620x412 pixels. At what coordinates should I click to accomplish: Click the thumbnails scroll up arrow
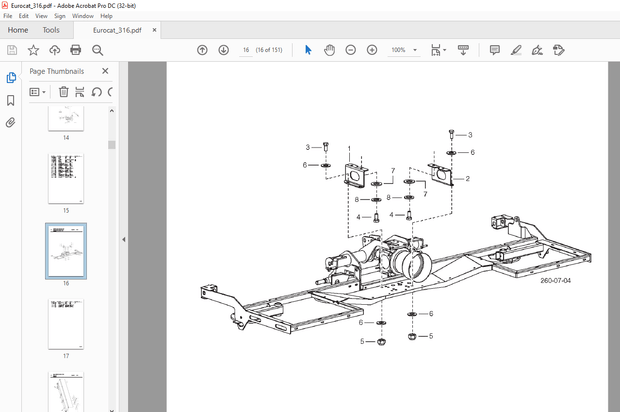[x=112, y=111]
